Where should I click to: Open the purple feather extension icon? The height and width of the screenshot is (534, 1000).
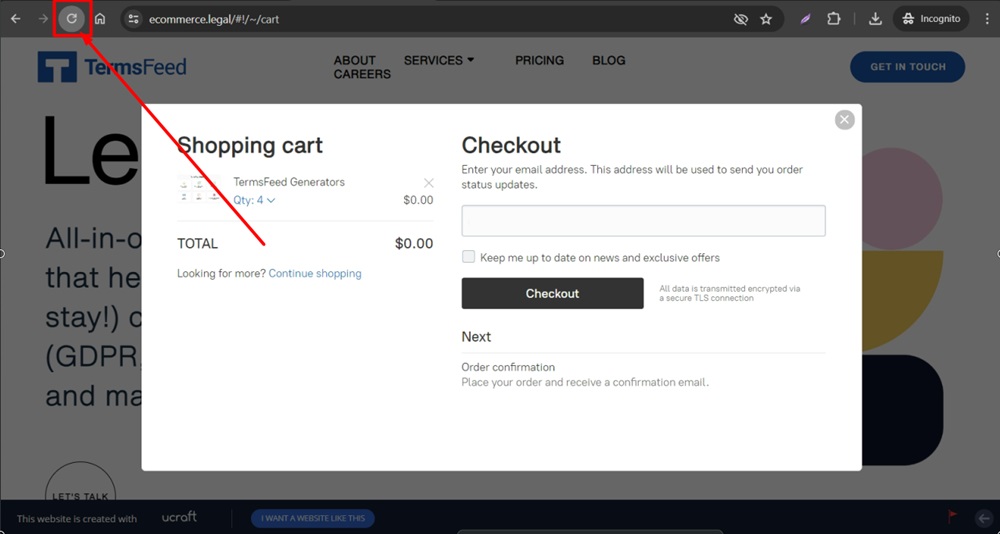point(806,19)
